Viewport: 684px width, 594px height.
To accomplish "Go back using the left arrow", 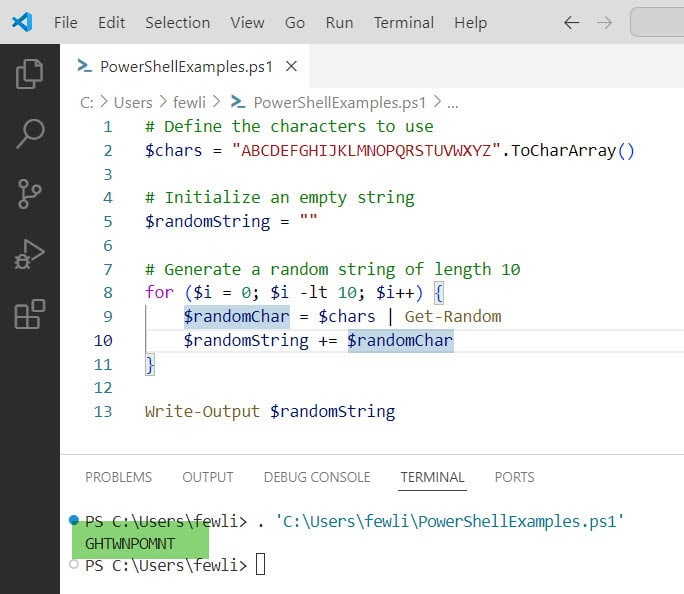I will click(x=571, y=23).
